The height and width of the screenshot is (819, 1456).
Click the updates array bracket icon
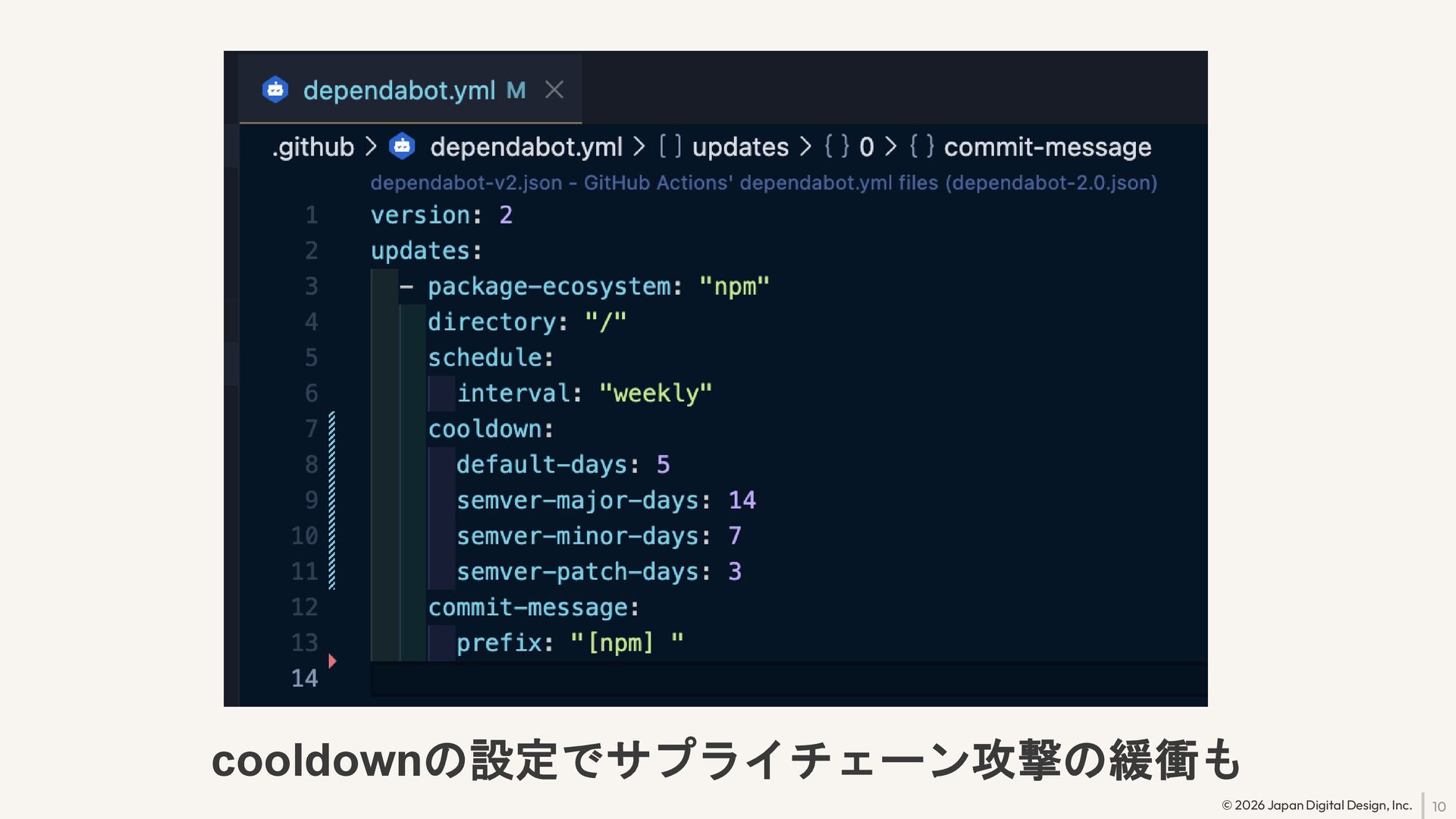670,146
